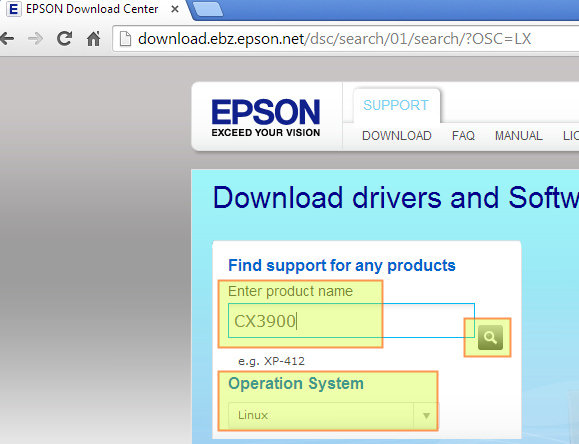This screenshot has width=579, height=444.
Task: Click the URL in the address bar
Action: click(x=334, y=38)
